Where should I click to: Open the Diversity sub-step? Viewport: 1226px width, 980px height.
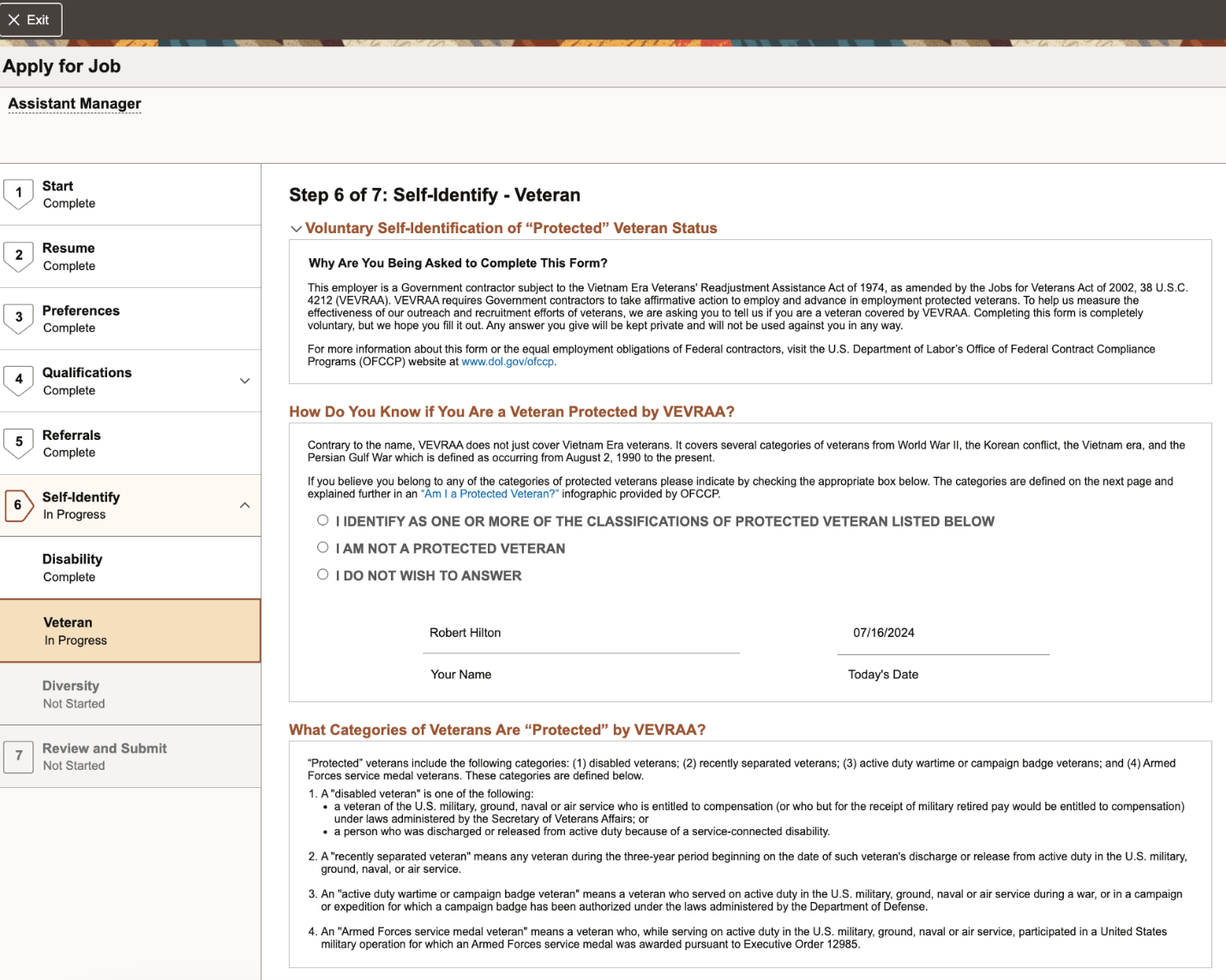tap(130, 694)
